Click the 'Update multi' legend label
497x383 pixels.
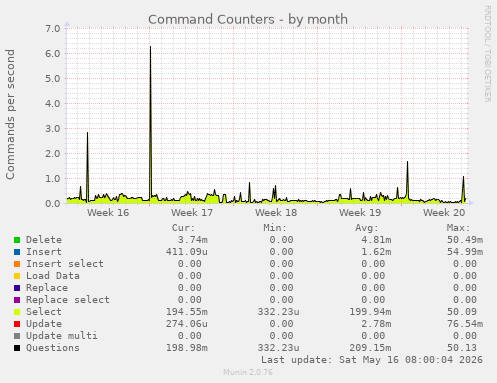click(62, 336)
